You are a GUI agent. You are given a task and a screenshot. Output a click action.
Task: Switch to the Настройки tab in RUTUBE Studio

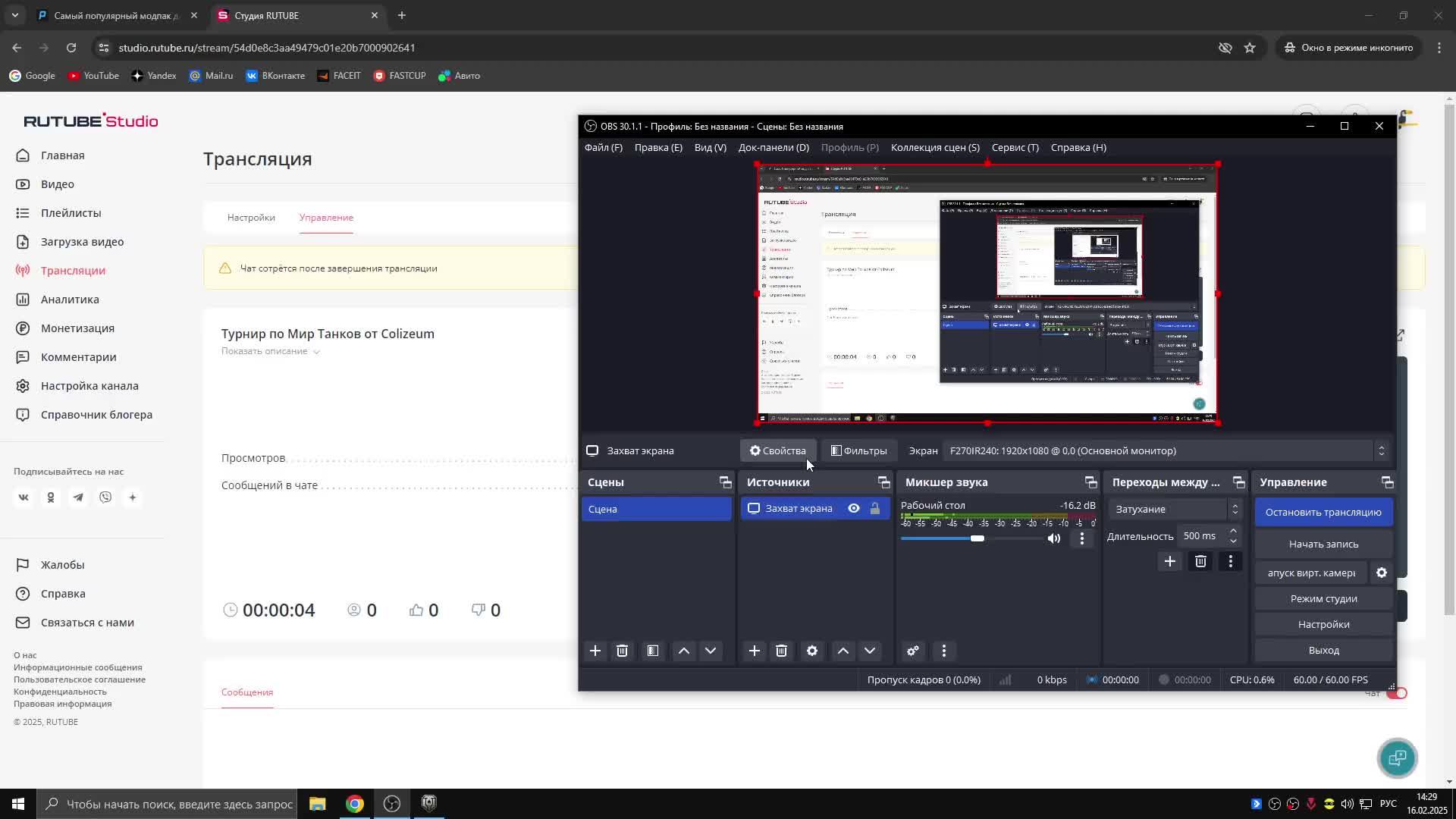250,218
